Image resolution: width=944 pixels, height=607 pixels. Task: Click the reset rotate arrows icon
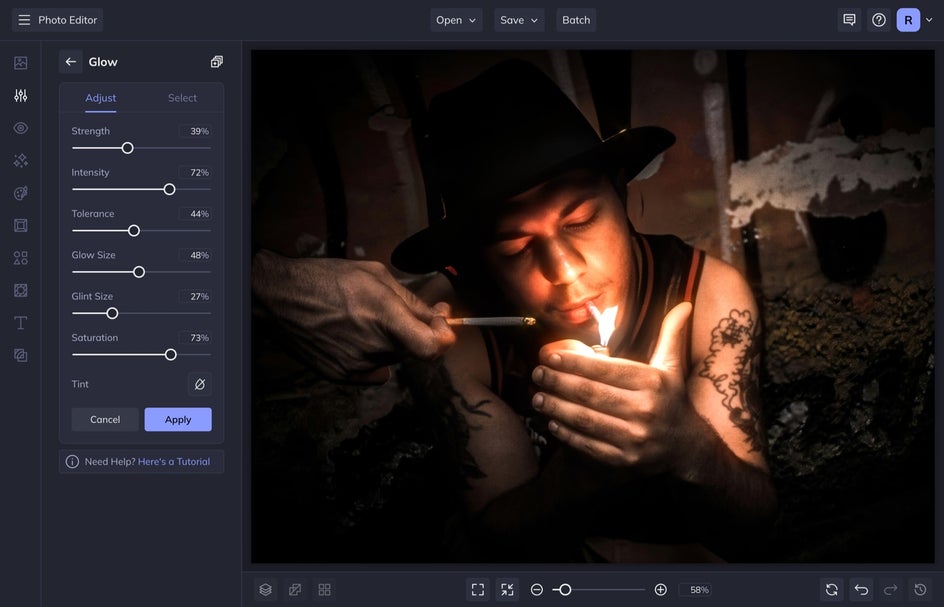pos(832,590)
